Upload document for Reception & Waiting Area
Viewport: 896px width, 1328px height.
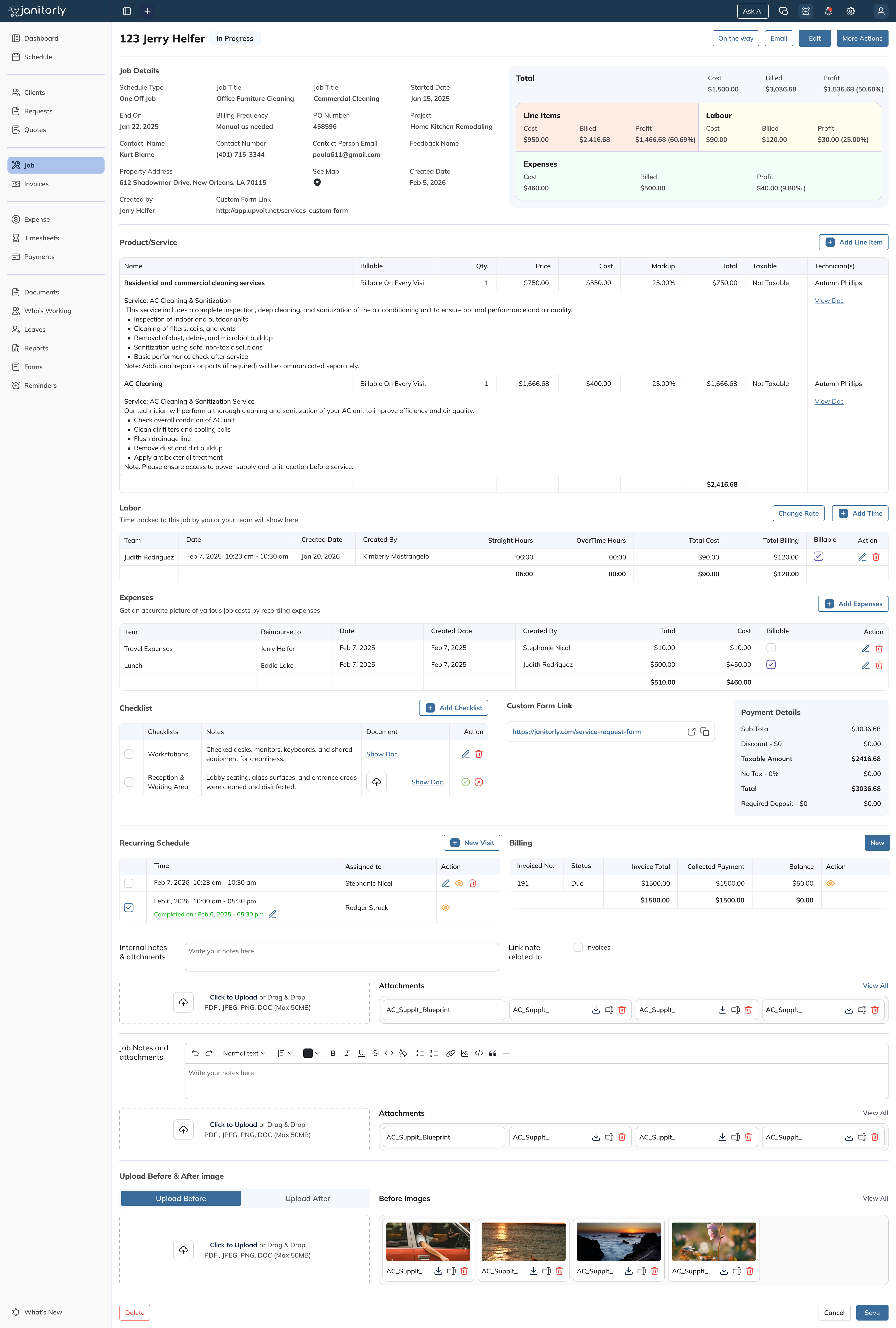[377, 782]
